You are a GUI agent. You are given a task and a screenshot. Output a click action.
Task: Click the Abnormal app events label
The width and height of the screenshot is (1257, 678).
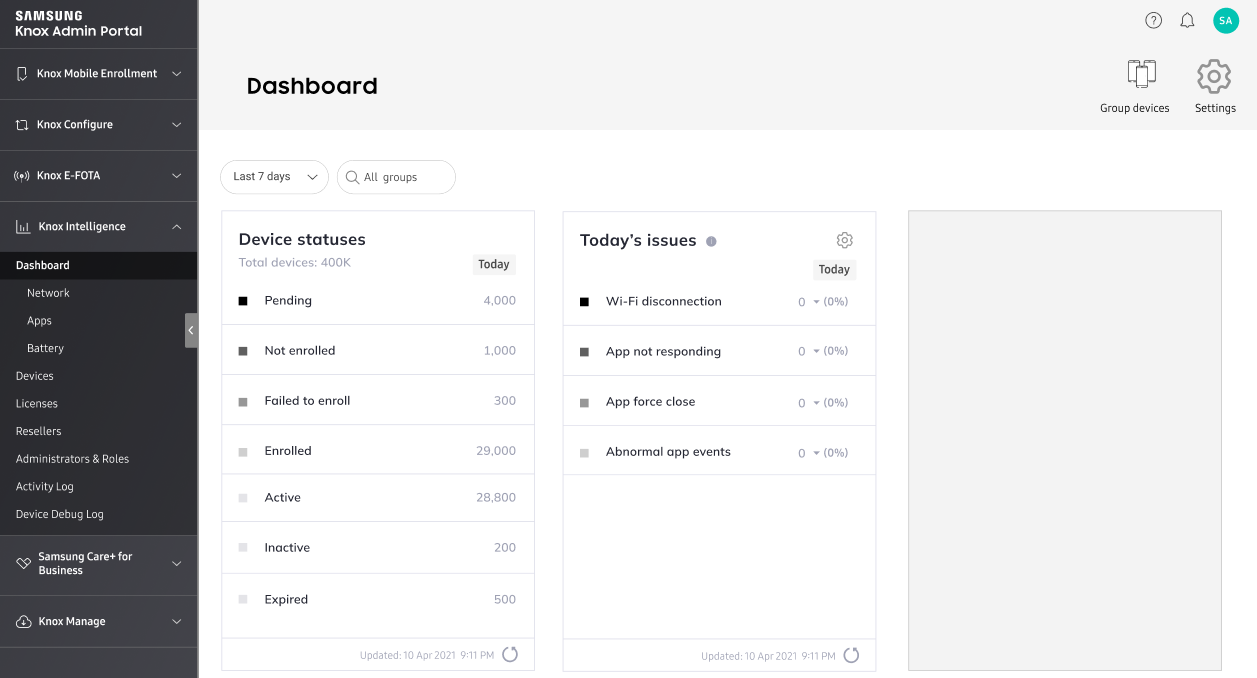click(668, 452)
